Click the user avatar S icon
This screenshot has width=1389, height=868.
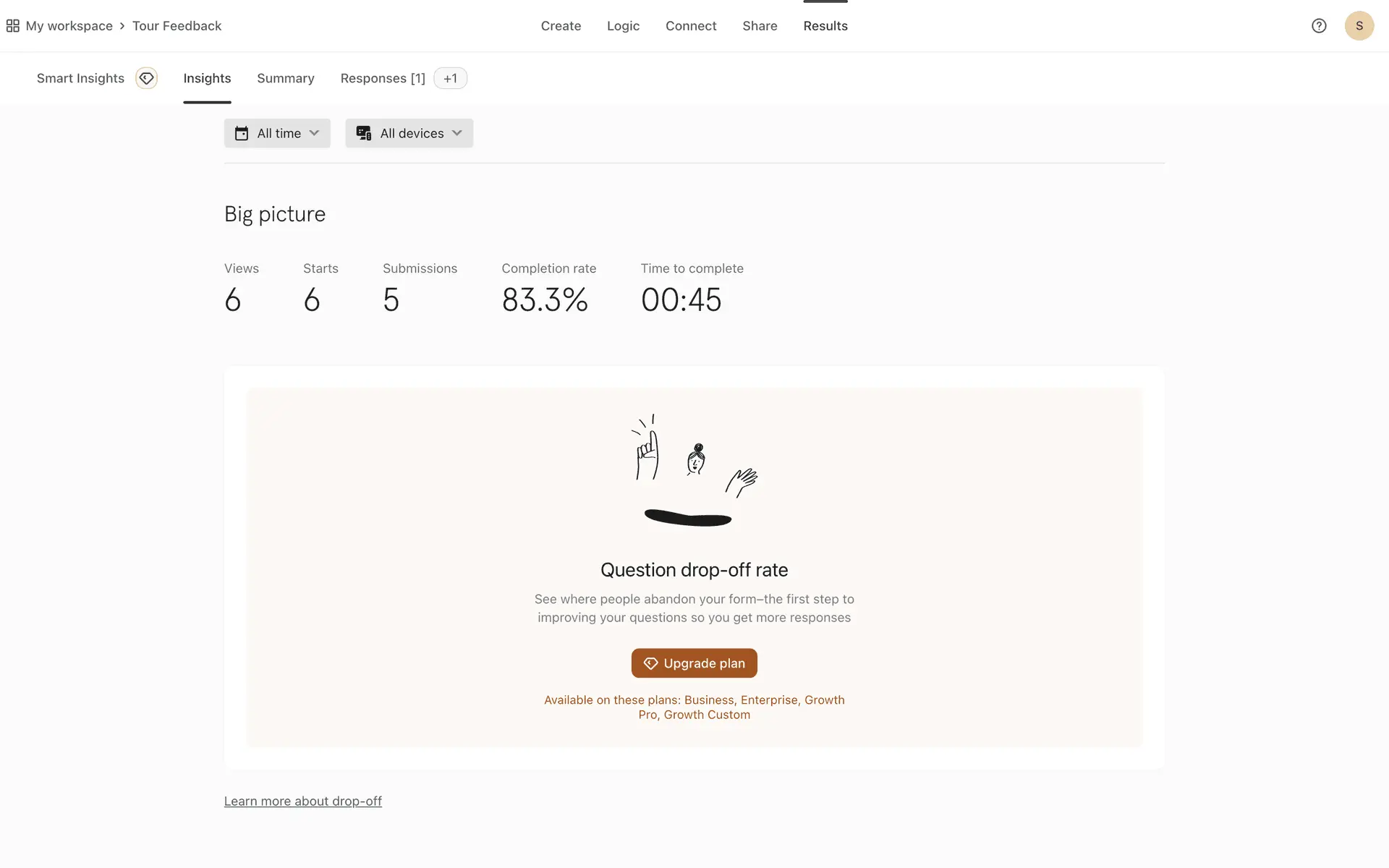coord(1359,26)
